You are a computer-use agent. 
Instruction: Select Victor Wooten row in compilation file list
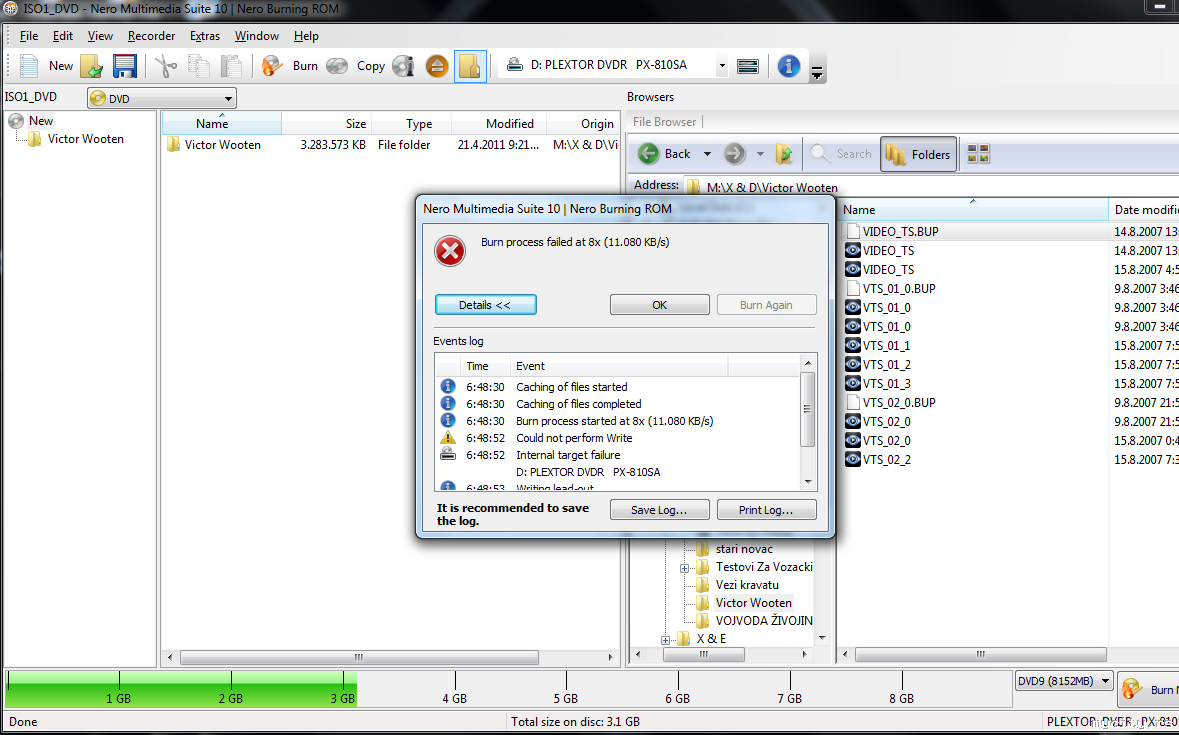(x=390, y=144)
